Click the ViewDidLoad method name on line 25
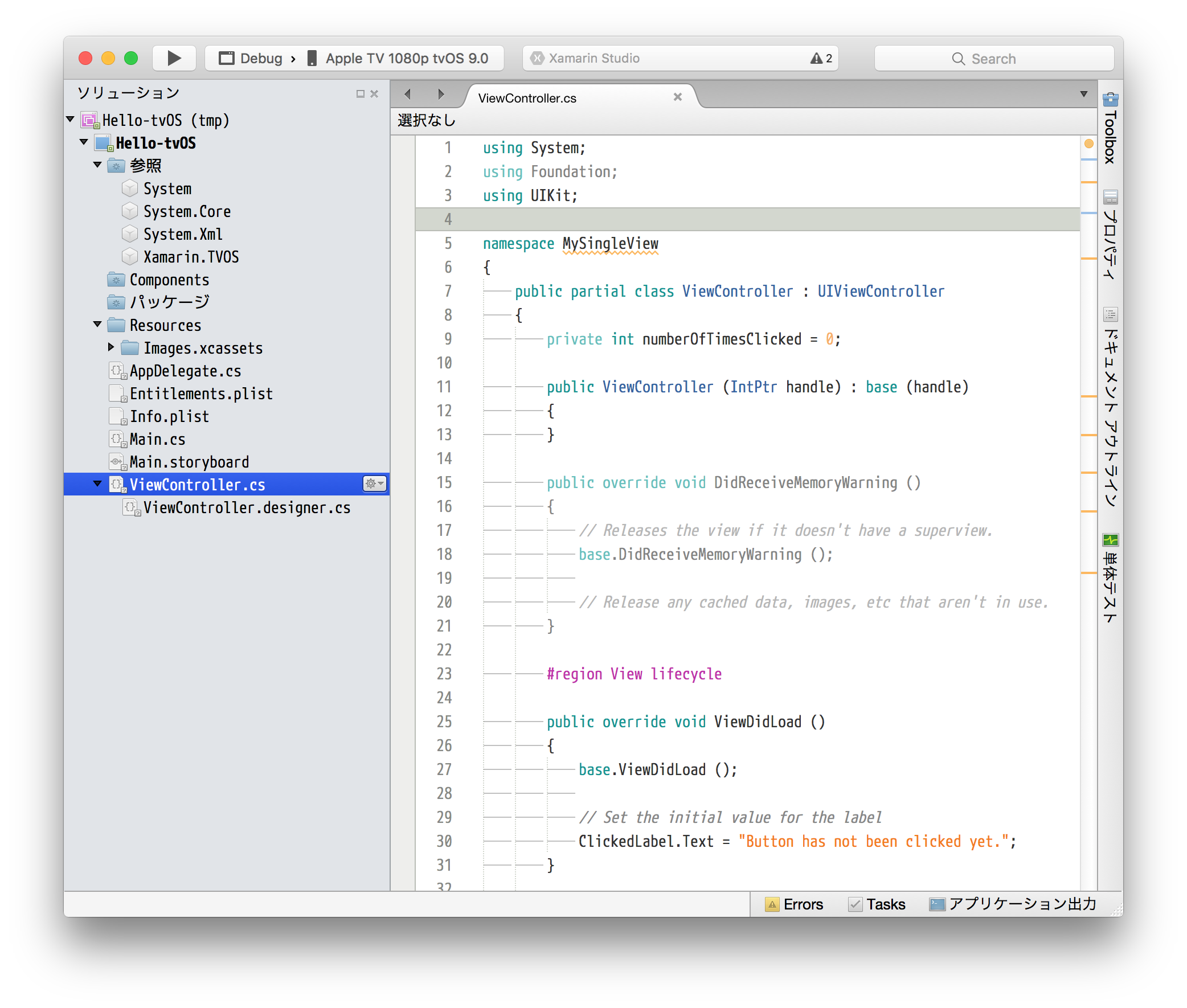This screenshot has height=1008, width=1187. coord(758,722)
